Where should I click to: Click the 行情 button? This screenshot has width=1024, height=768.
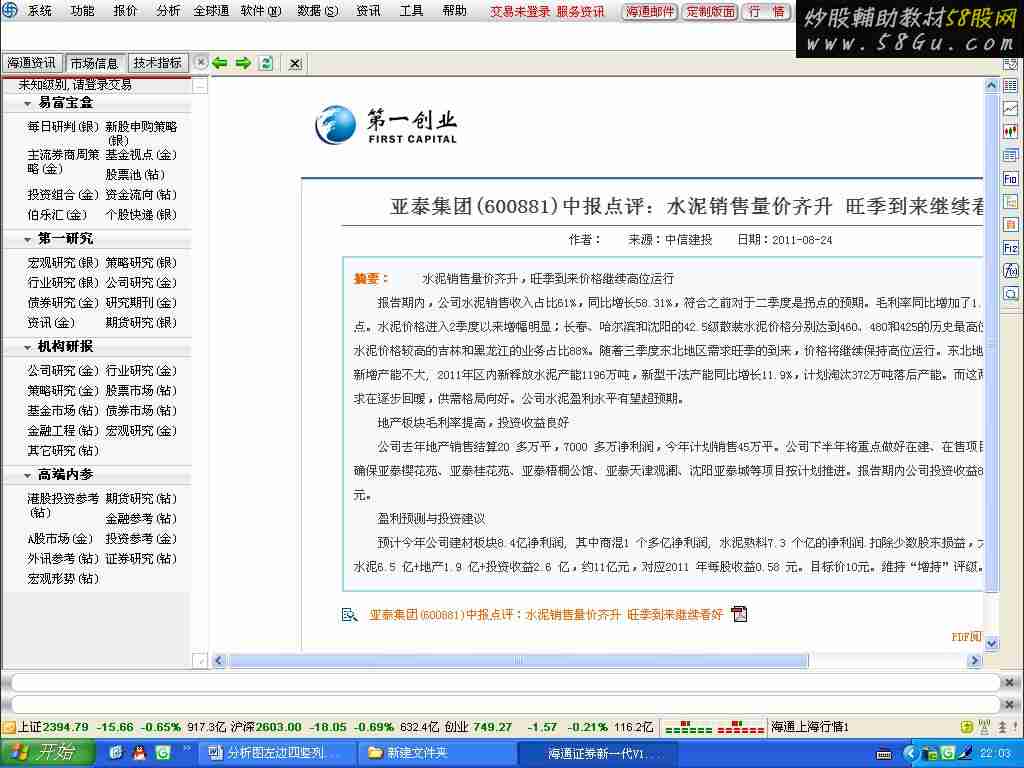pos(767,11)
